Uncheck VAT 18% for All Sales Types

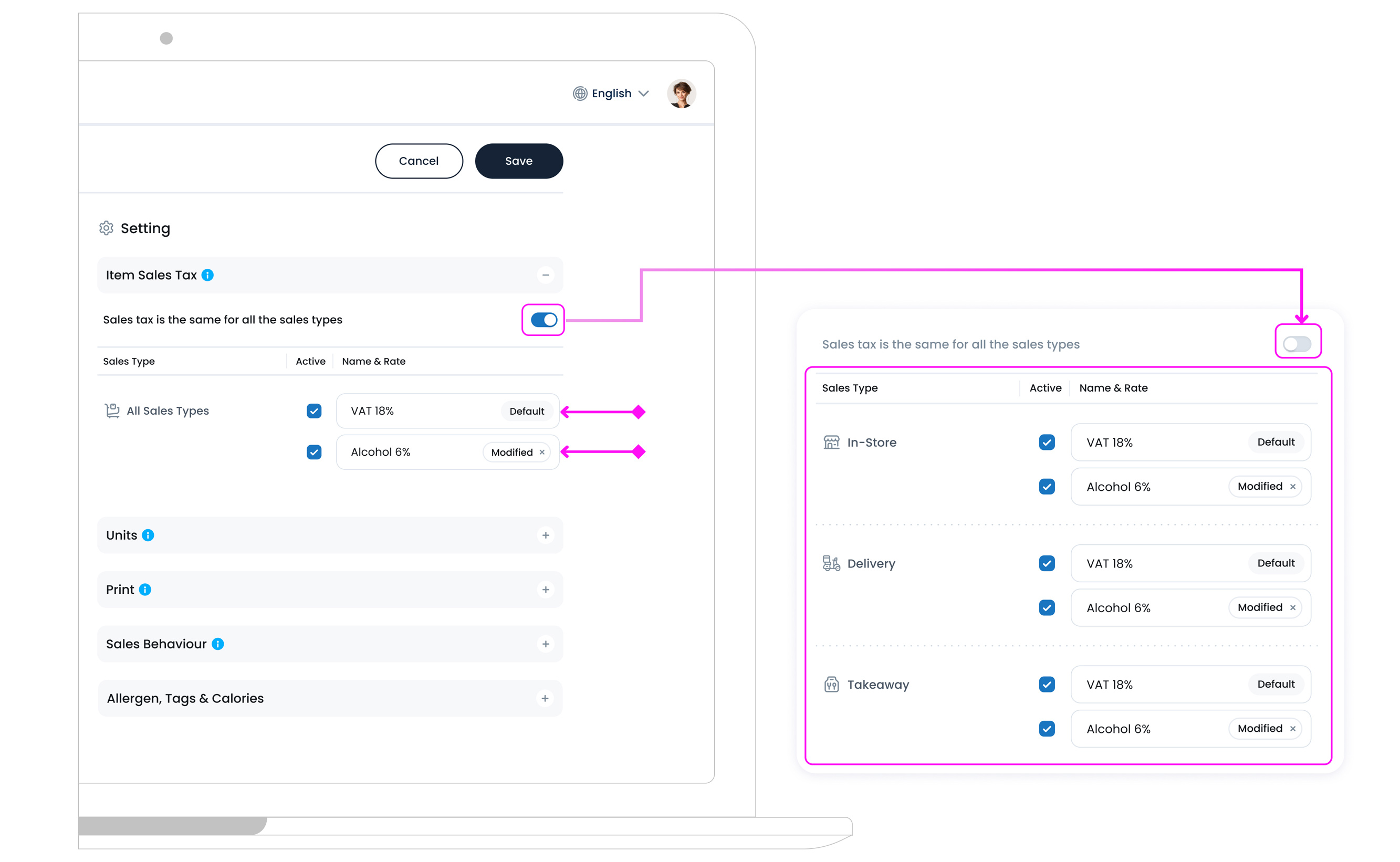coord(314,411)
